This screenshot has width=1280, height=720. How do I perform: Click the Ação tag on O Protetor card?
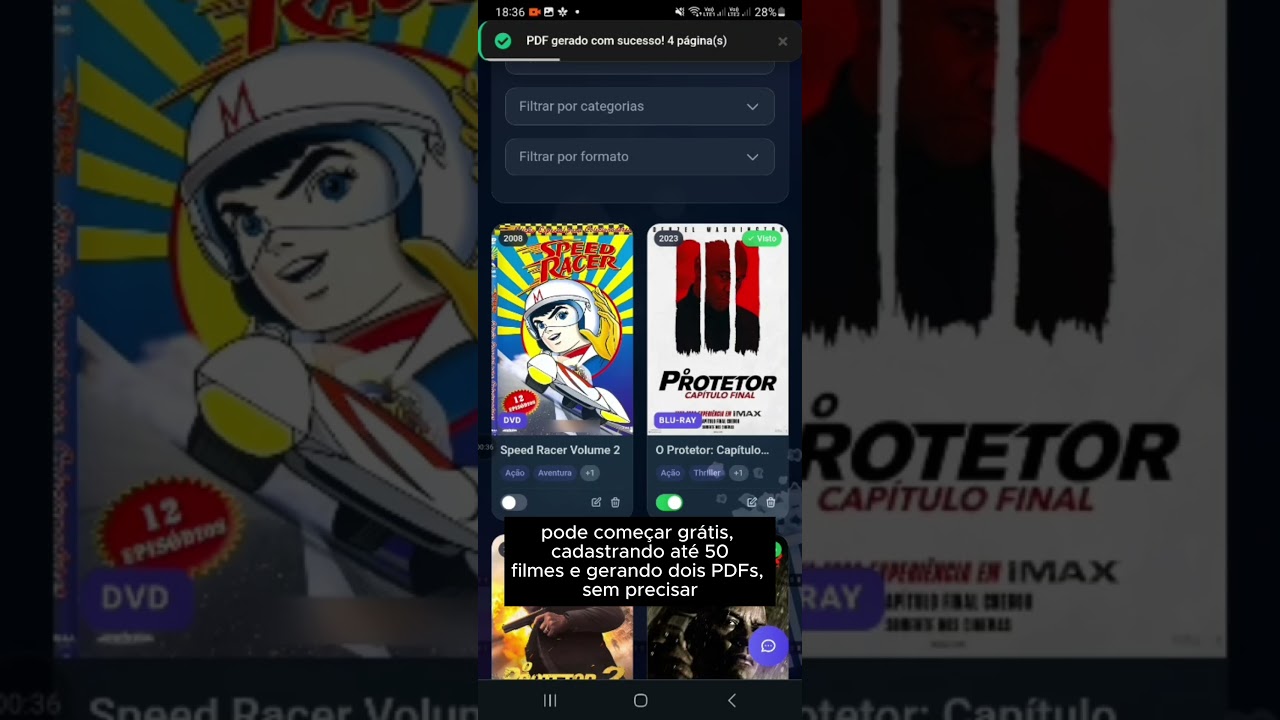pyautogui.click(x=670, y=473)
